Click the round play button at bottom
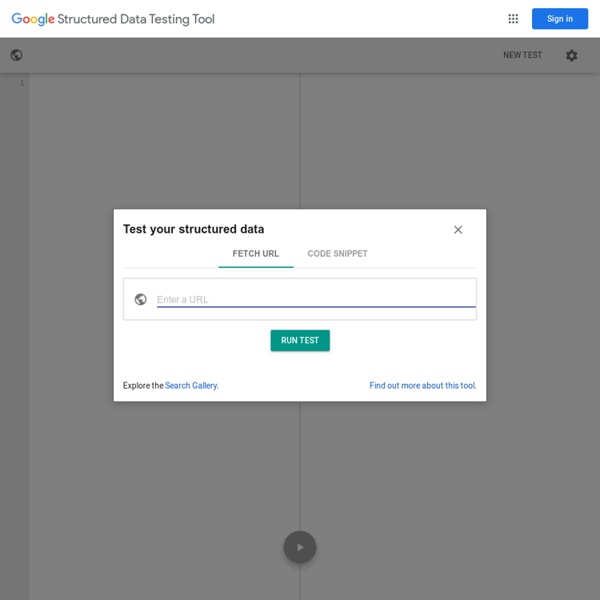Screen dimensions: 600x600 point(300,547)
